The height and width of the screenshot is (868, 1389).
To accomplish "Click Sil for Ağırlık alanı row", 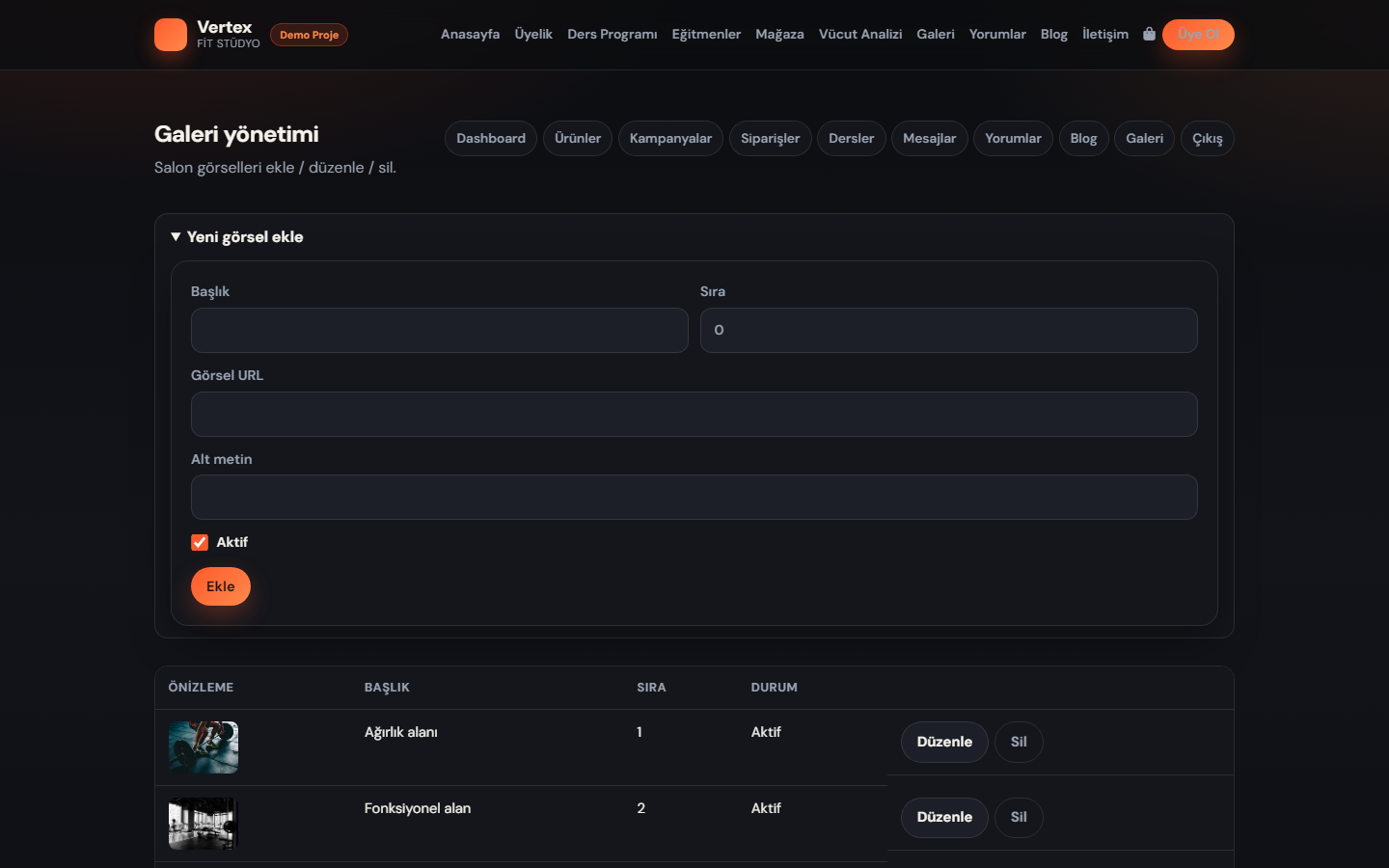I will coord(1019,742).
